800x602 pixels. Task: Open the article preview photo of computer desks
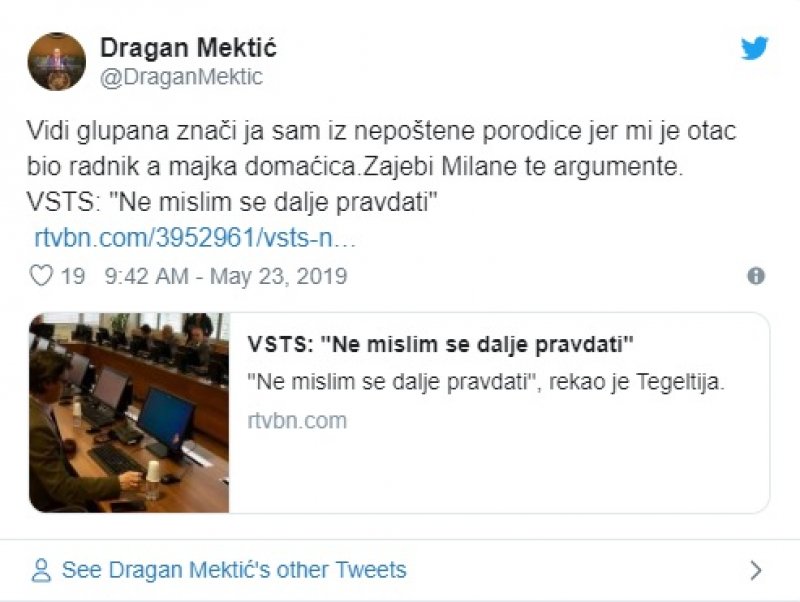point(129,413)
